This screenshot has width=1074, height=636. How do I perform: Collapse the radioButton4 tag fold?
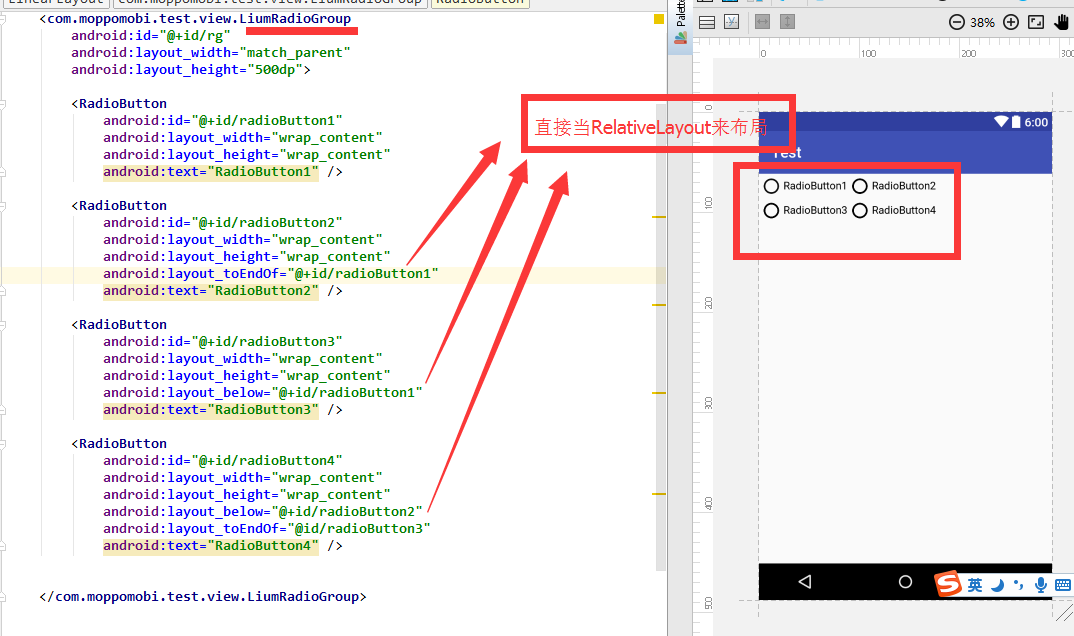[x=3, y=444]
